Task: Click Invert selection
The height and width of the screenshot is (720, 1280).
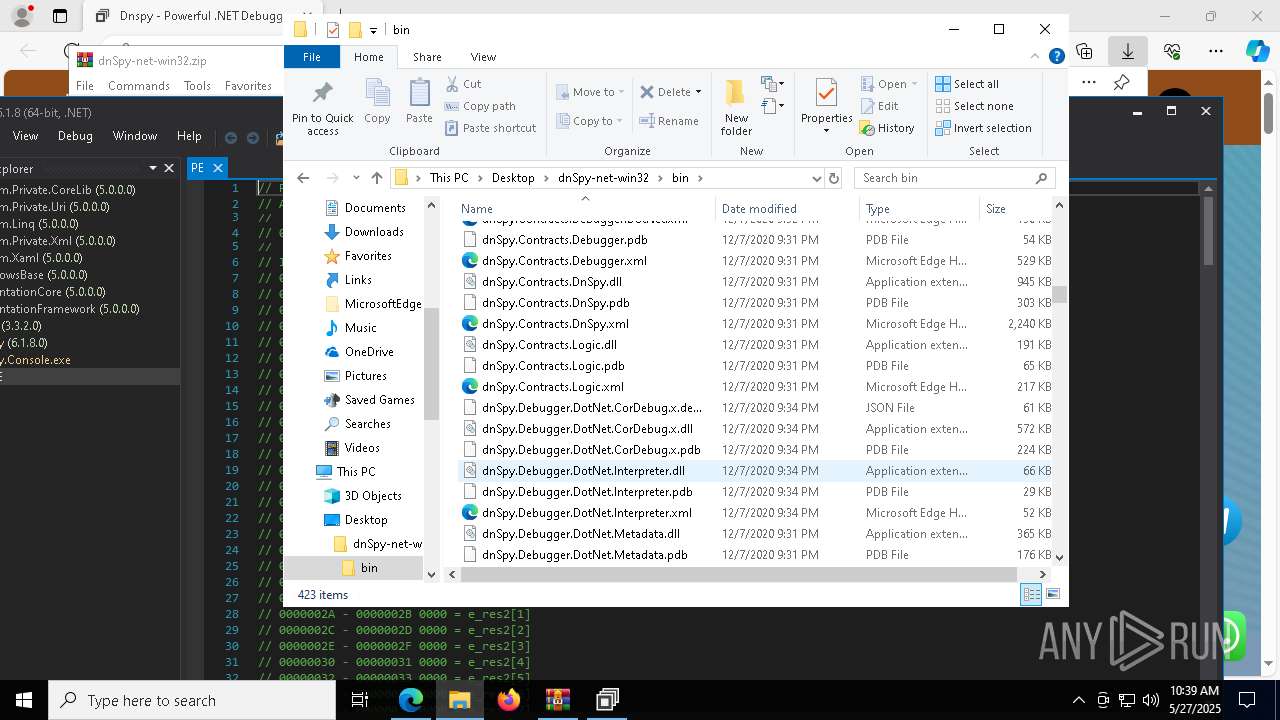Action: click(983, 128)
